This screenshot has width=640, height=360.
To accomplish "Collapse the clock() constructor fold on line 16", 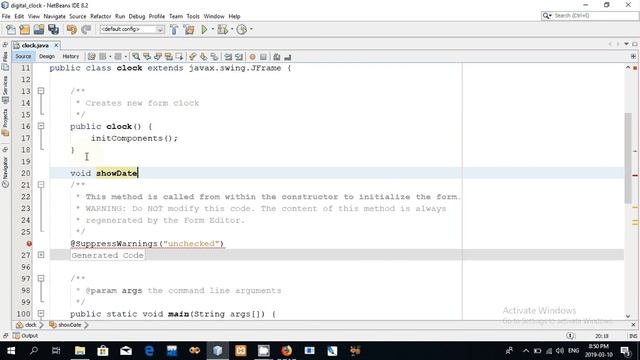I will coord(41,126).
